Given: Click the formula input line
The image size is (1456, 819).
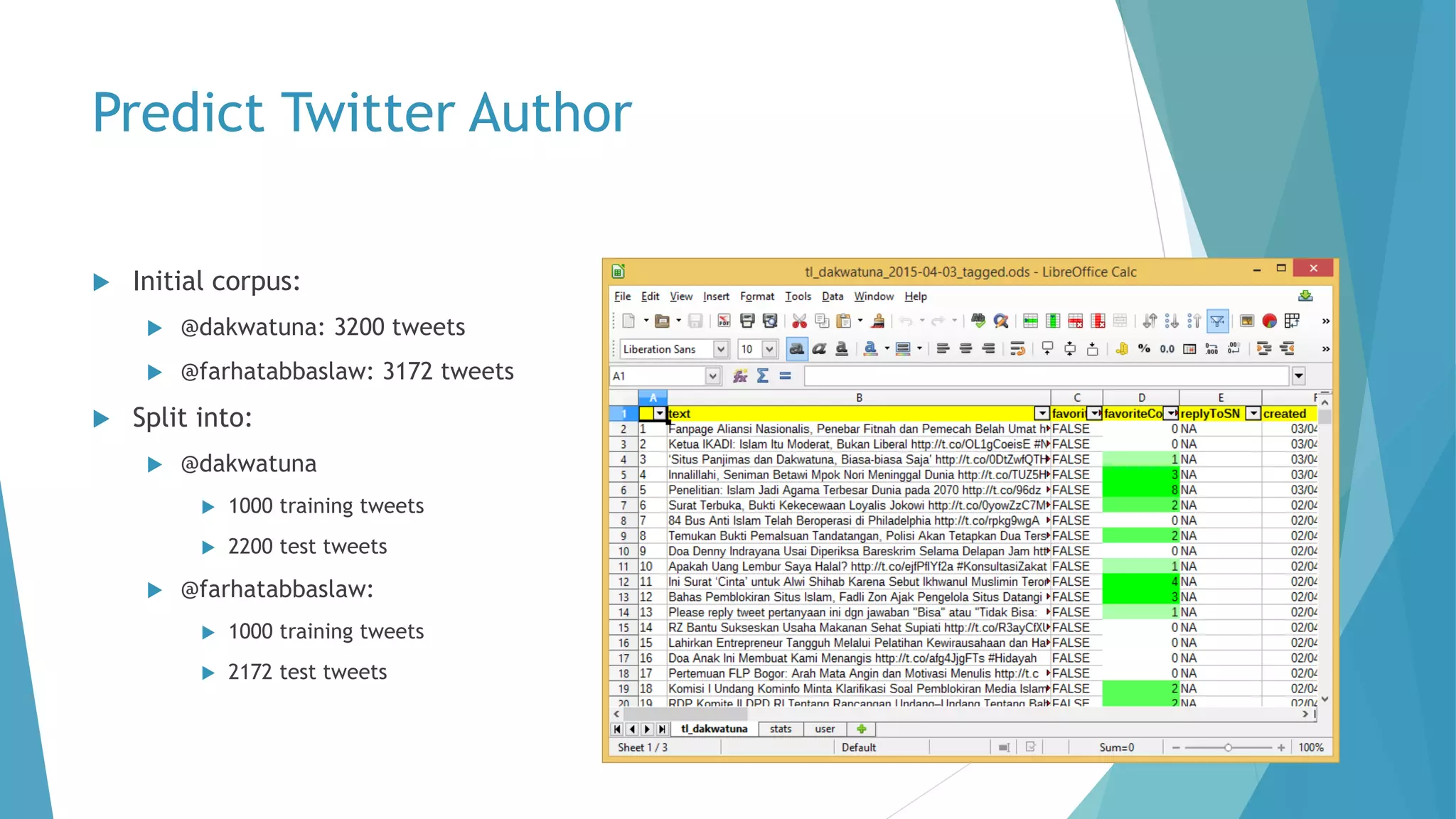Looking at the screenshot, I should point(1046,376).
